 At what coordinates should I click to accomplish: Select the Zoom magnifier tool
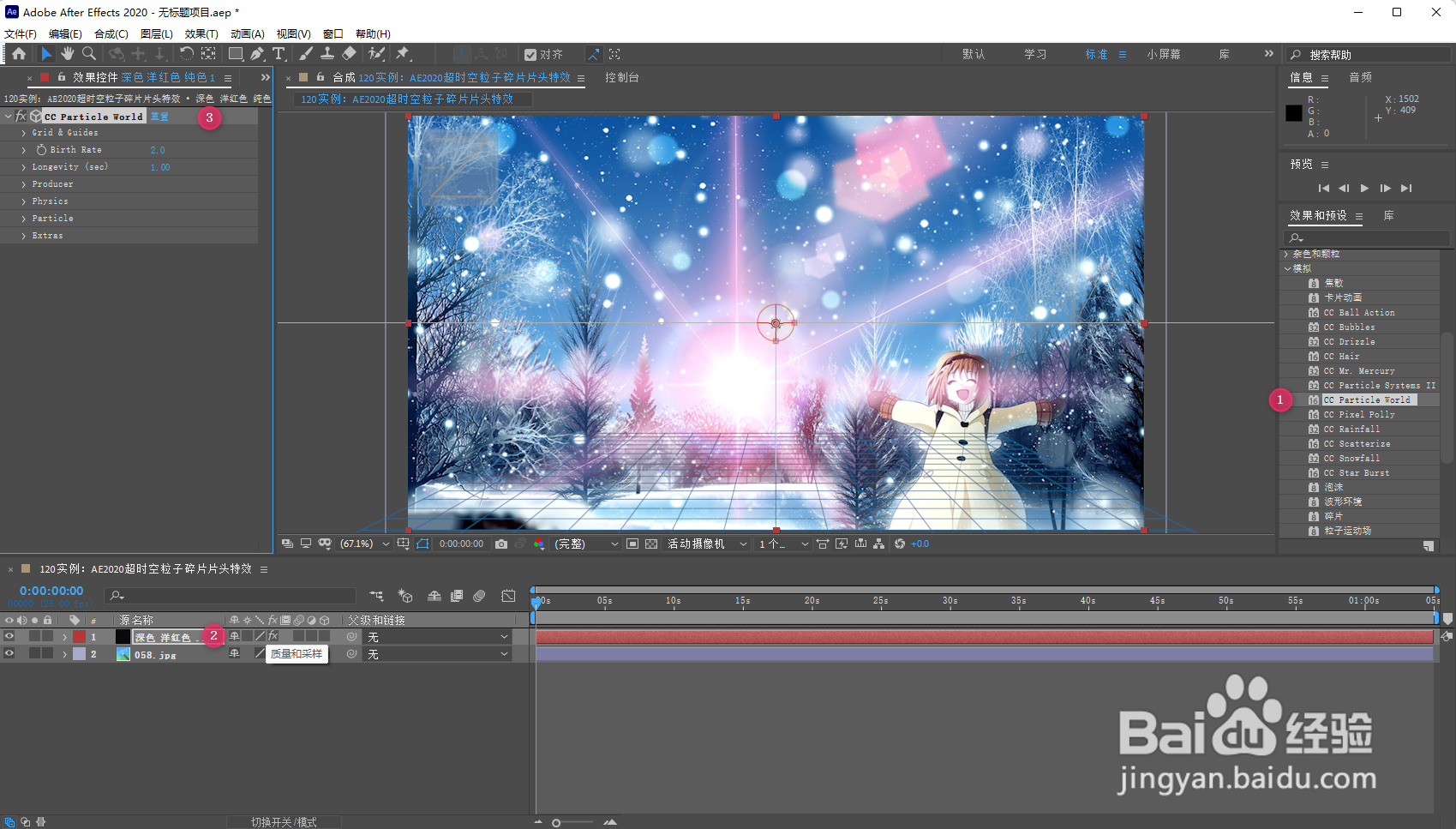pyautogui.click(x=88, y=54)
